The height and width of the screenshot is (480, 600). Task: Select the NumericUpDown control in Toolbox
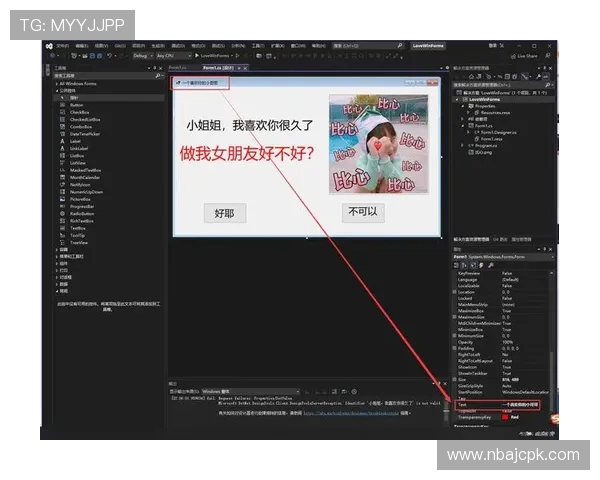coord(86,192)
